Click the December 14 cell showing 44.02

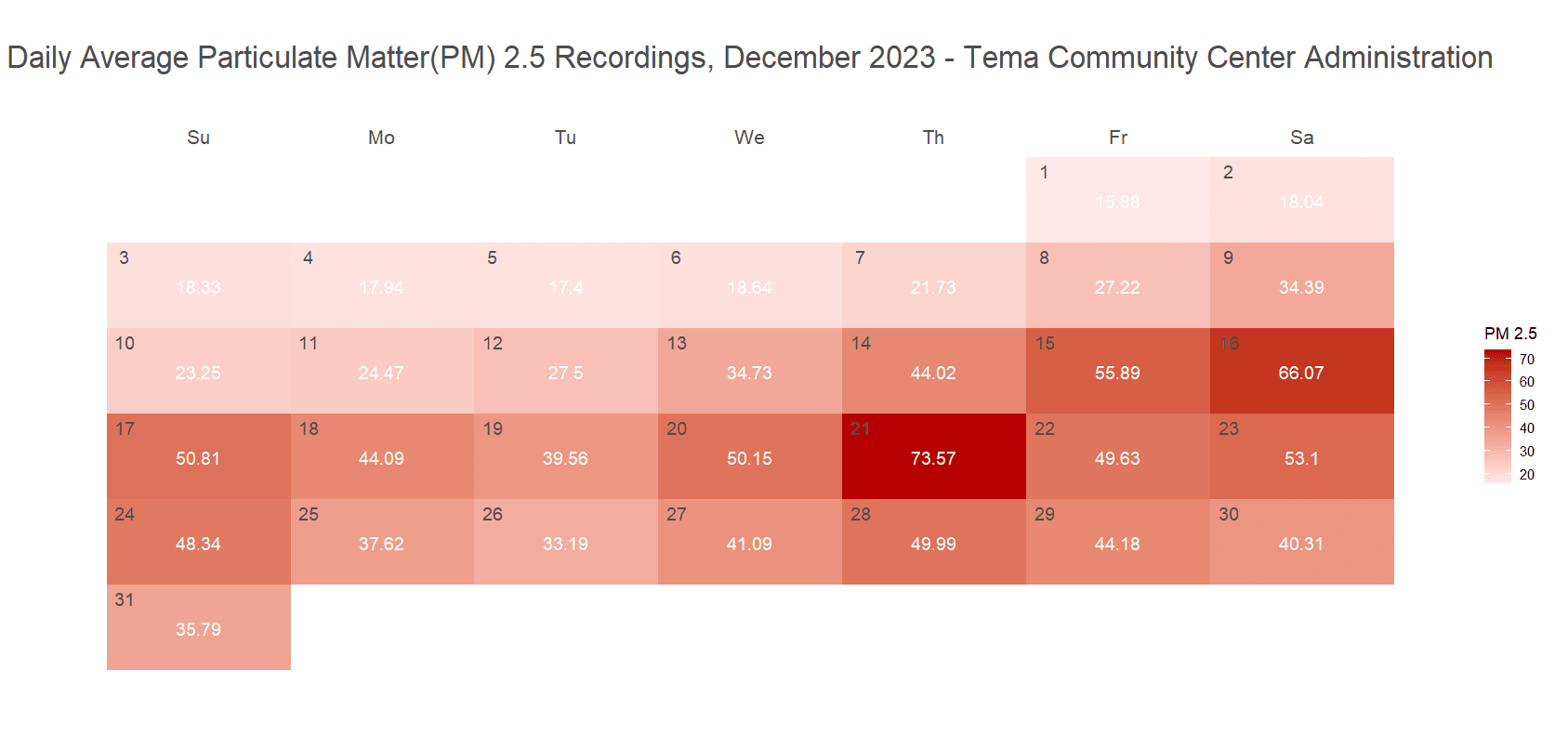tap(933, 371)
